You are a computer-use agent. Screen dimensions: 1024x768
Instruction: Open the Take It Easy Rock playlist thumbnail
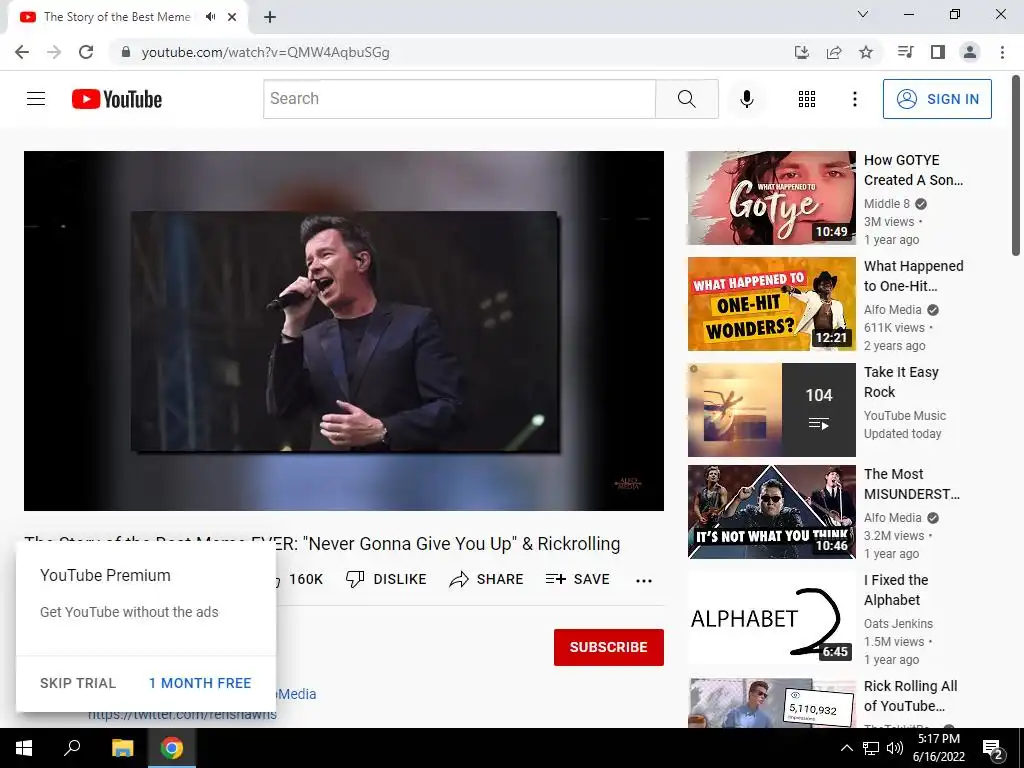coord(771,409)
